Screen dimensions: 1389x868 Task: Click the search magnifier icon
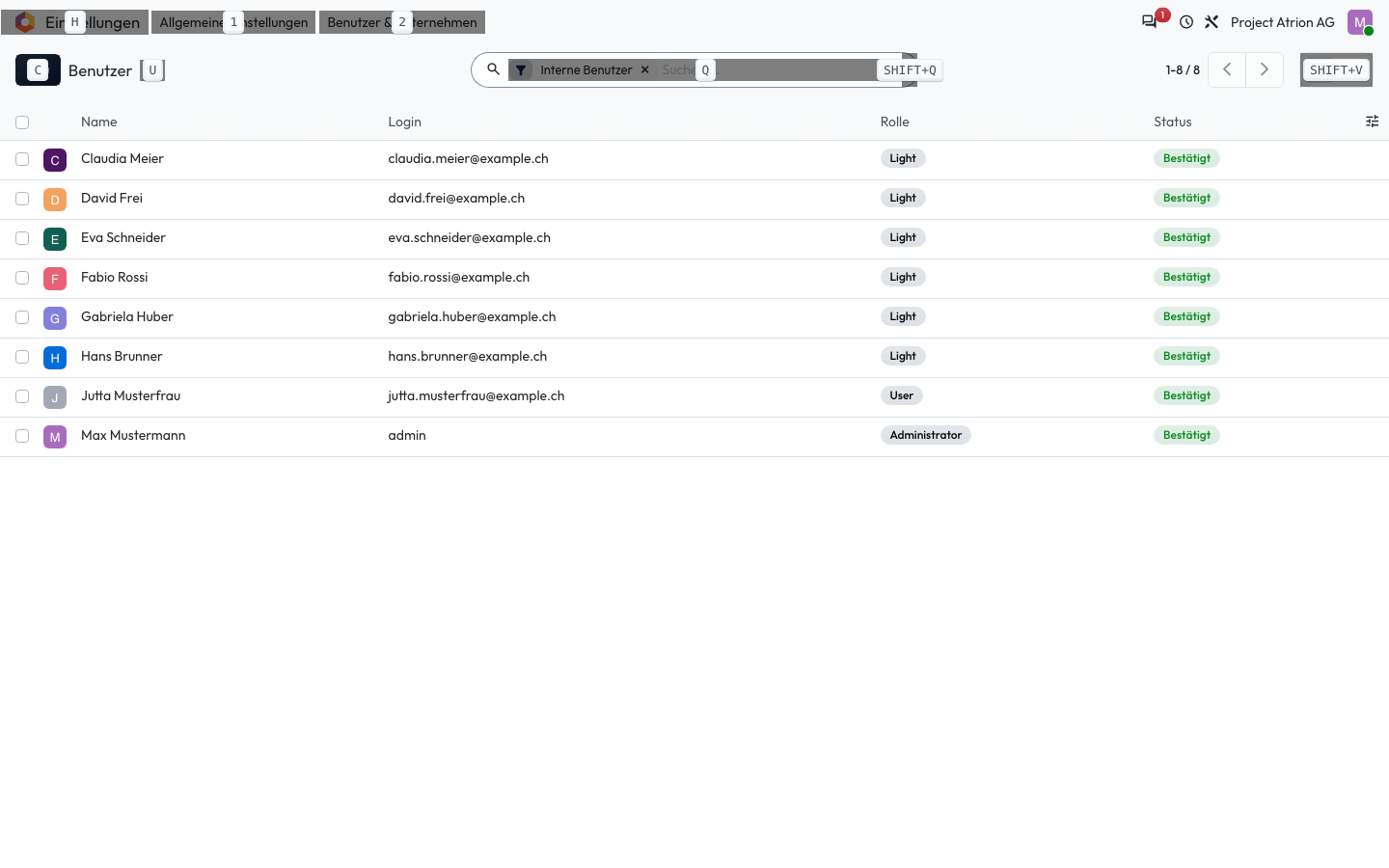pyautogui.click(x=493, y=69)
